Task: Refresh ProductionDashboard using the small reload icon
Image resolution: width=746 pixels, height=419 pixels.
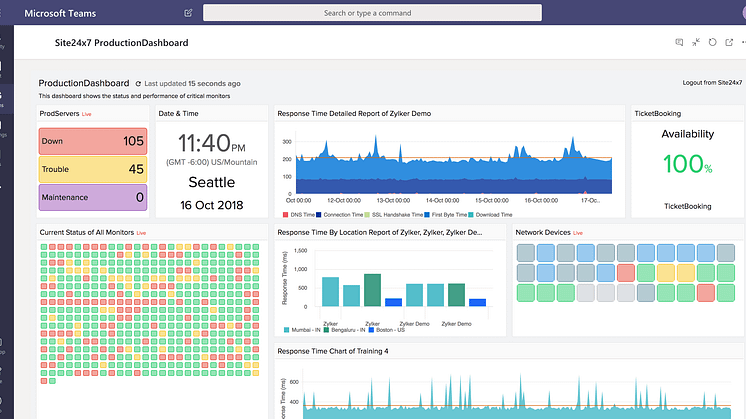Action: click(138, 83)
